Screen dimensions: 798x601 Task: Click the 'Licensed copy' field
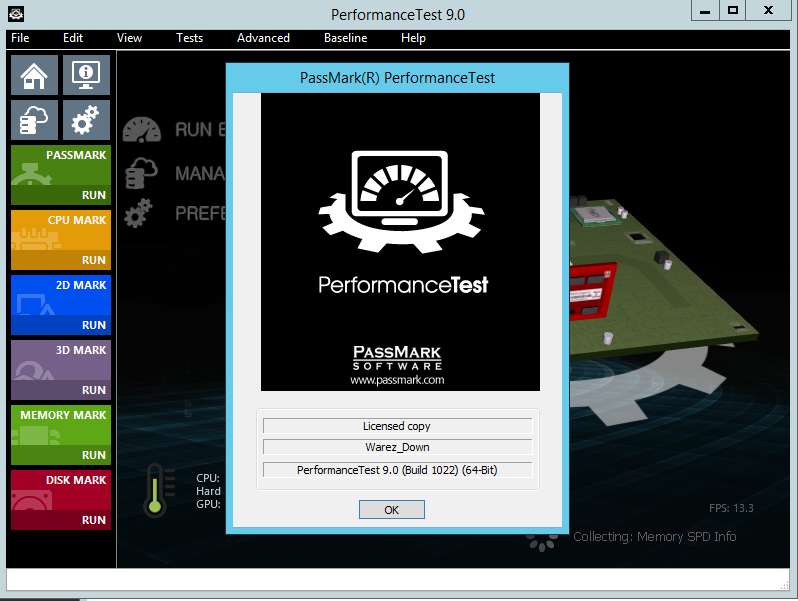(x=397, y=426)
